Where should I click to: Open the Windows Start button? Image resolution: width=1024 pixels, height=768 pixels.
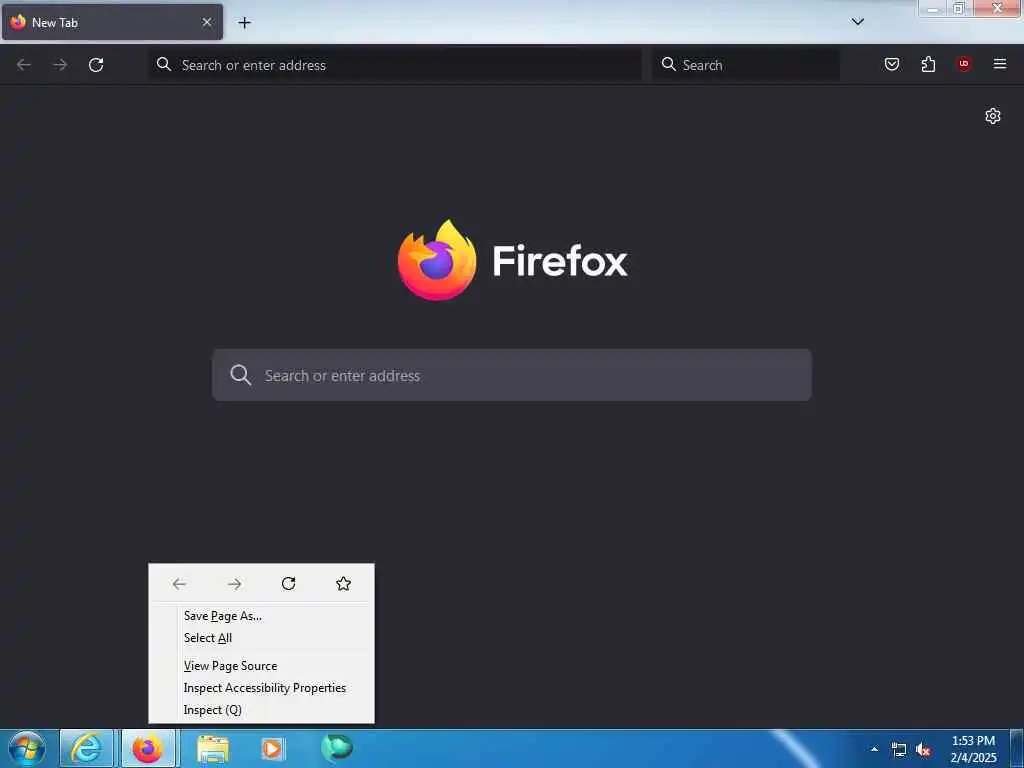[27, 748]
